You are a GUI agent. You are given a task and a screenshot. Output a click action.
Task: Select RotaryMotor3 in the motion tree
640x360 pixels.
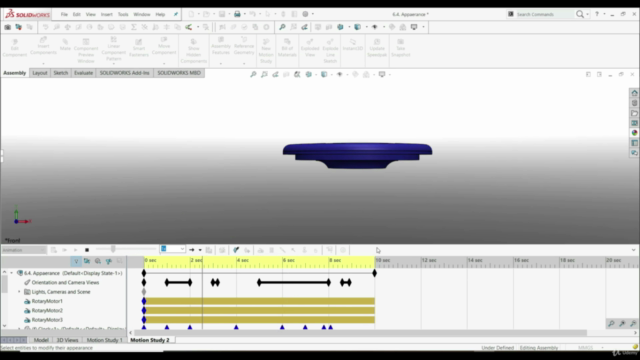[x=47, y=320]
